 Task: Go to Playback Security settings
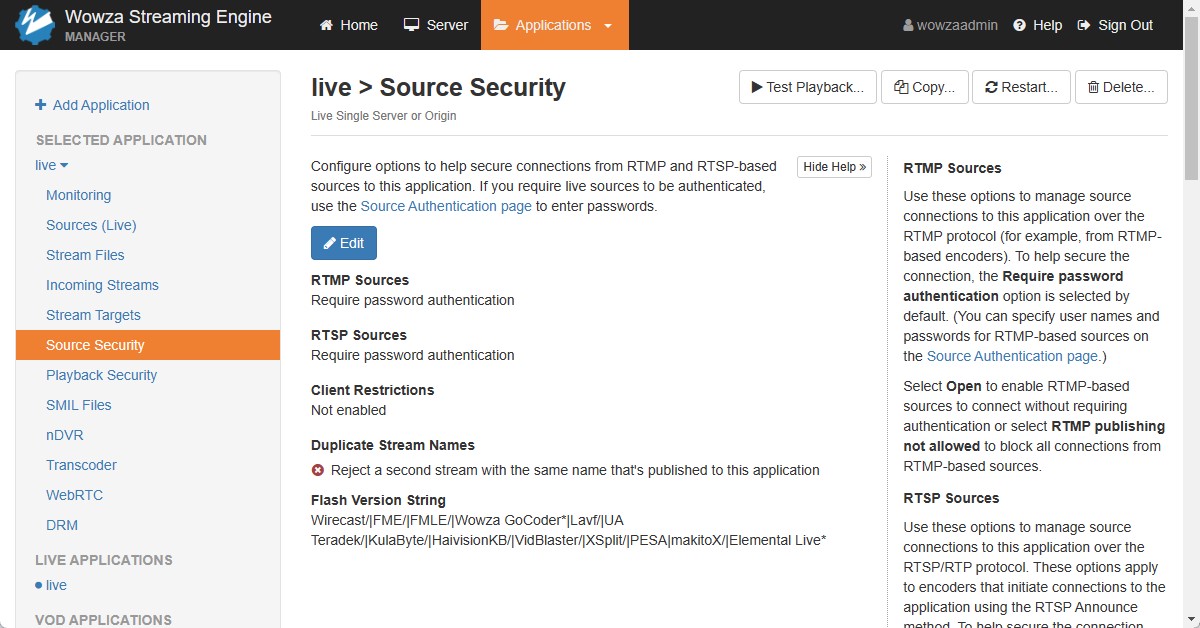[x=101, y=375]
